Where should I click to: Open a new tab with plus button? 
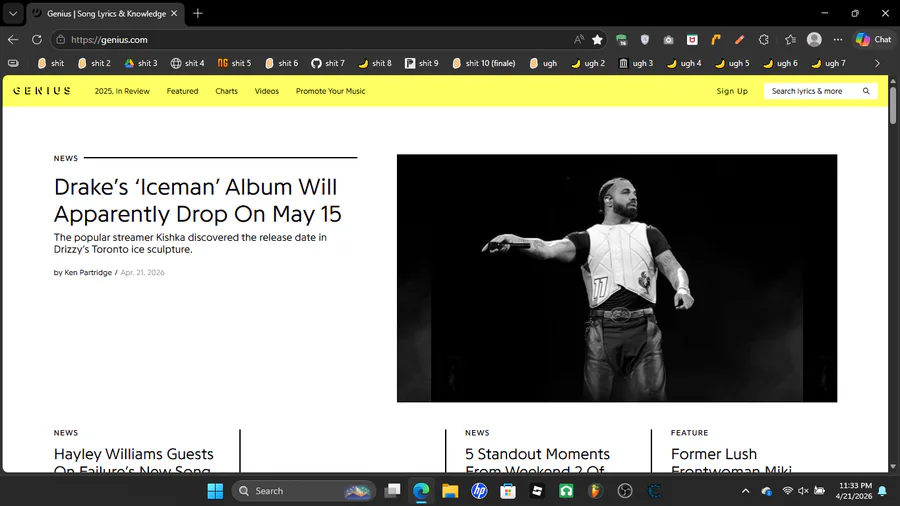[x=198, y=13]
